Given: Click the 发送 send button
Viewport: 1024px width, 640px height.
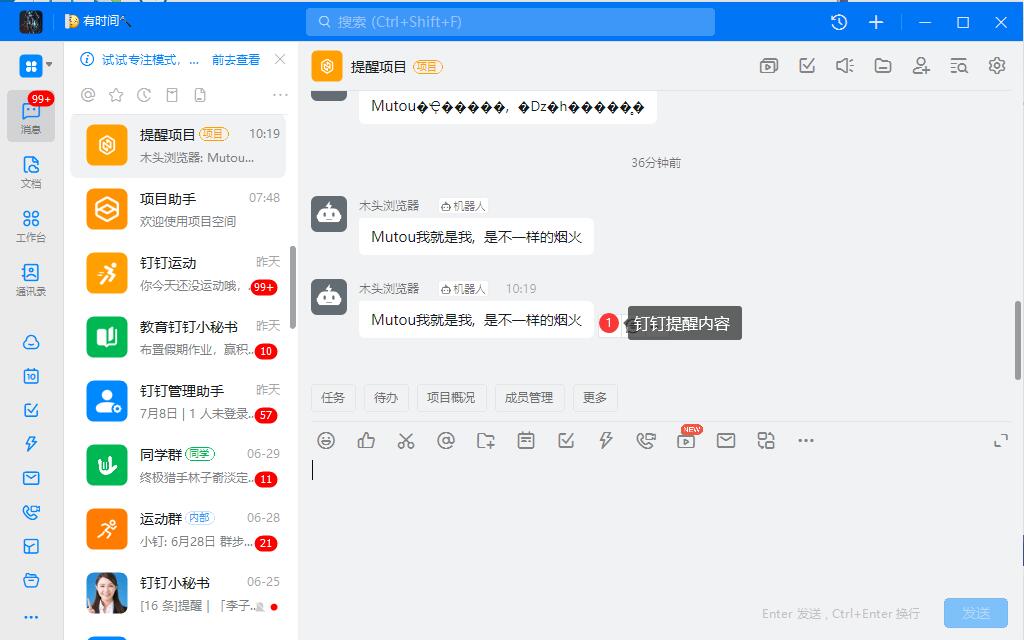Looking at the screenshot, I should click(x=976, y=613).
